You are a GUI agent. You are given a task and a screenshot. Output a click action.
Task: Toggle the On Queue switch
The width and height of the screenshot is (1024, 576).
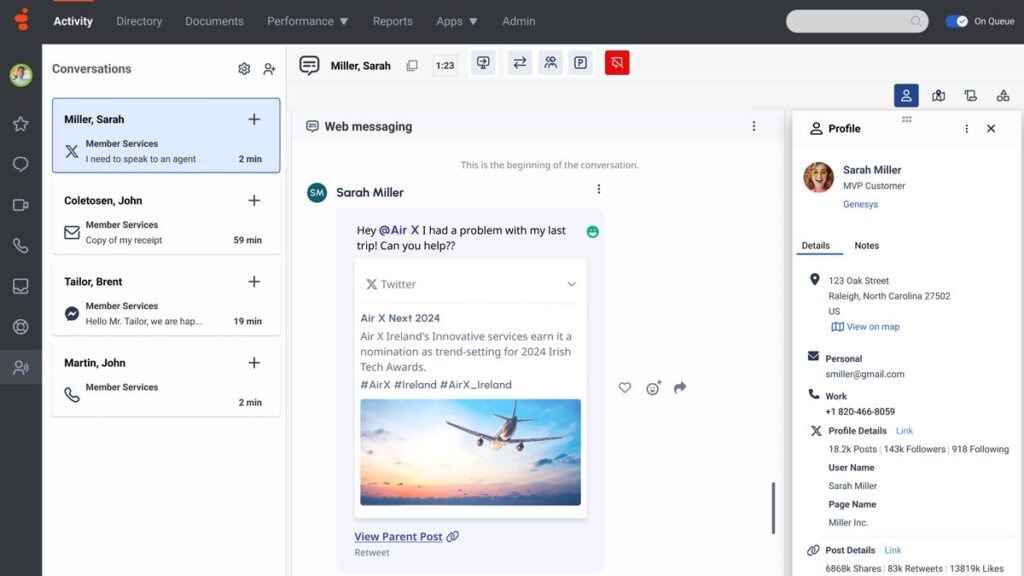956,21
